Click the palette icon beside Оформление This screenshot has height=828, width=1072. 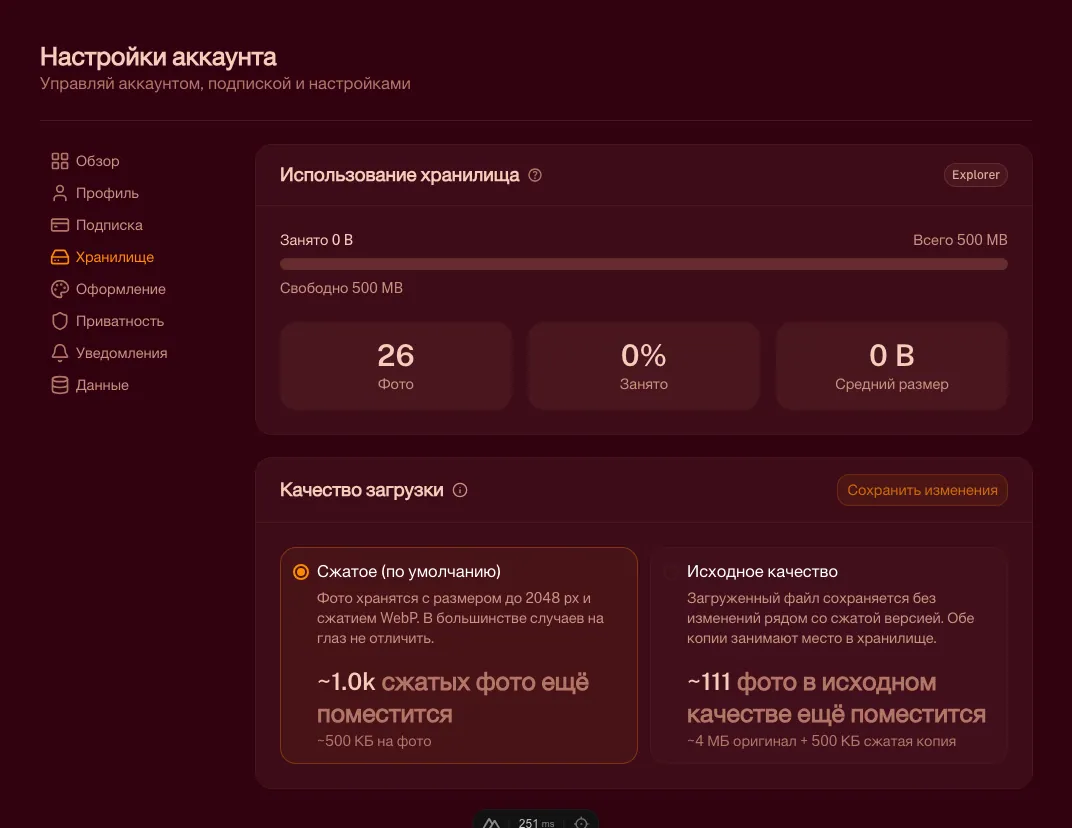(x=60, y=289)
